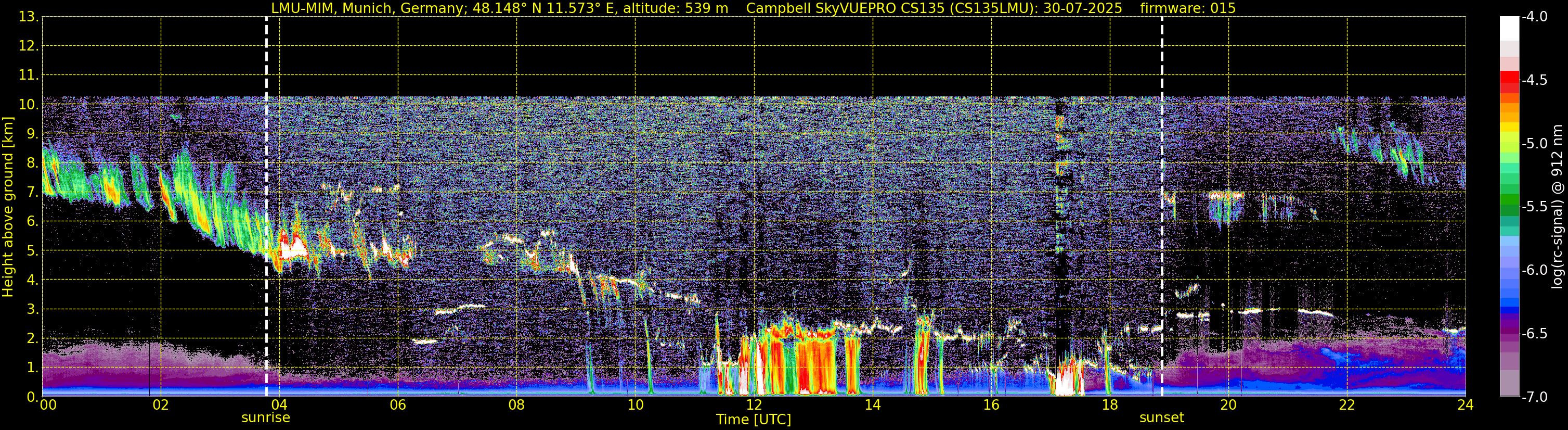This screenshot has height=430, width=1568.
Task: Click the height axis tick label "2"
Action: (32, 339)
